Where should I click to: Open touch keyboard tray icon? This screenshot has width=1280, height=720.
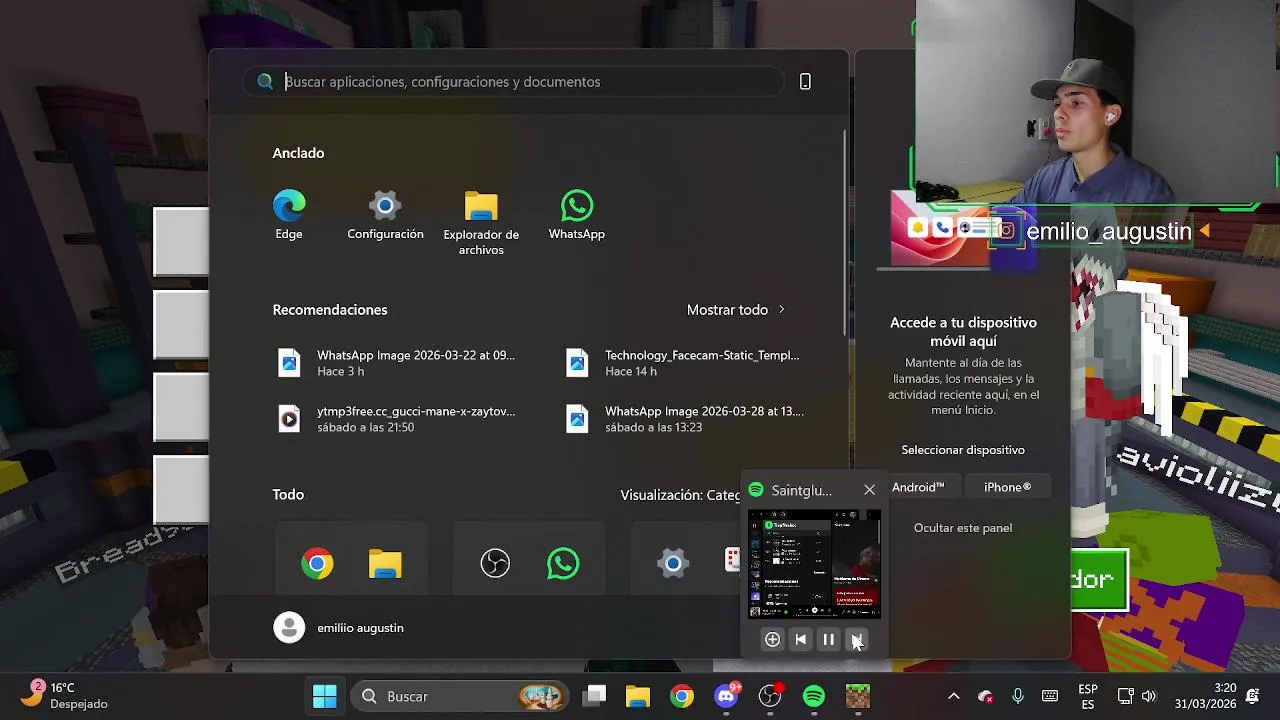click(1050, 696)
